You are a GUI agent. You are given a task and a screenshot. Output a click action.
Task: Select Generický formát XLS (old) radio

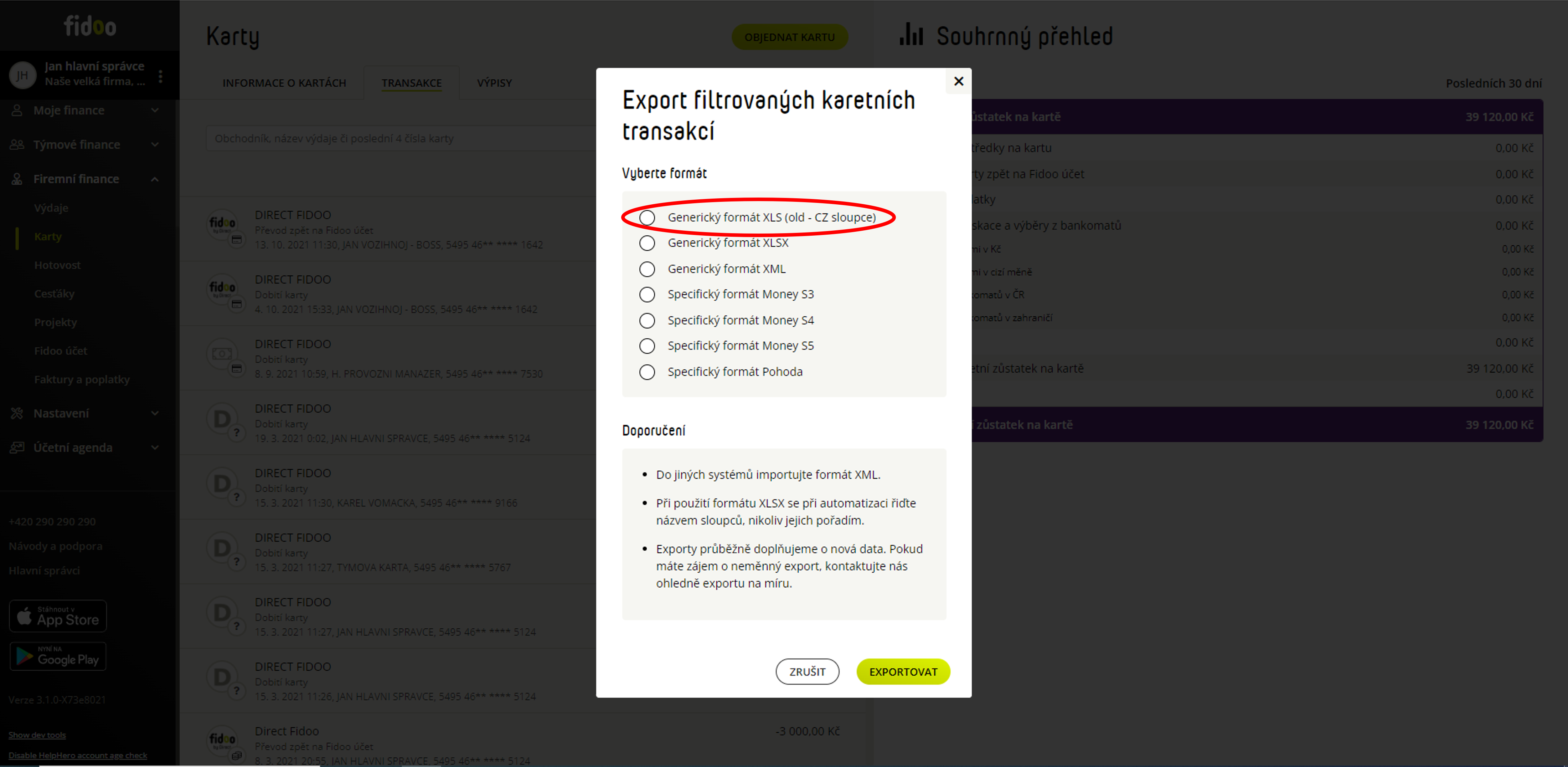(647, 218)
